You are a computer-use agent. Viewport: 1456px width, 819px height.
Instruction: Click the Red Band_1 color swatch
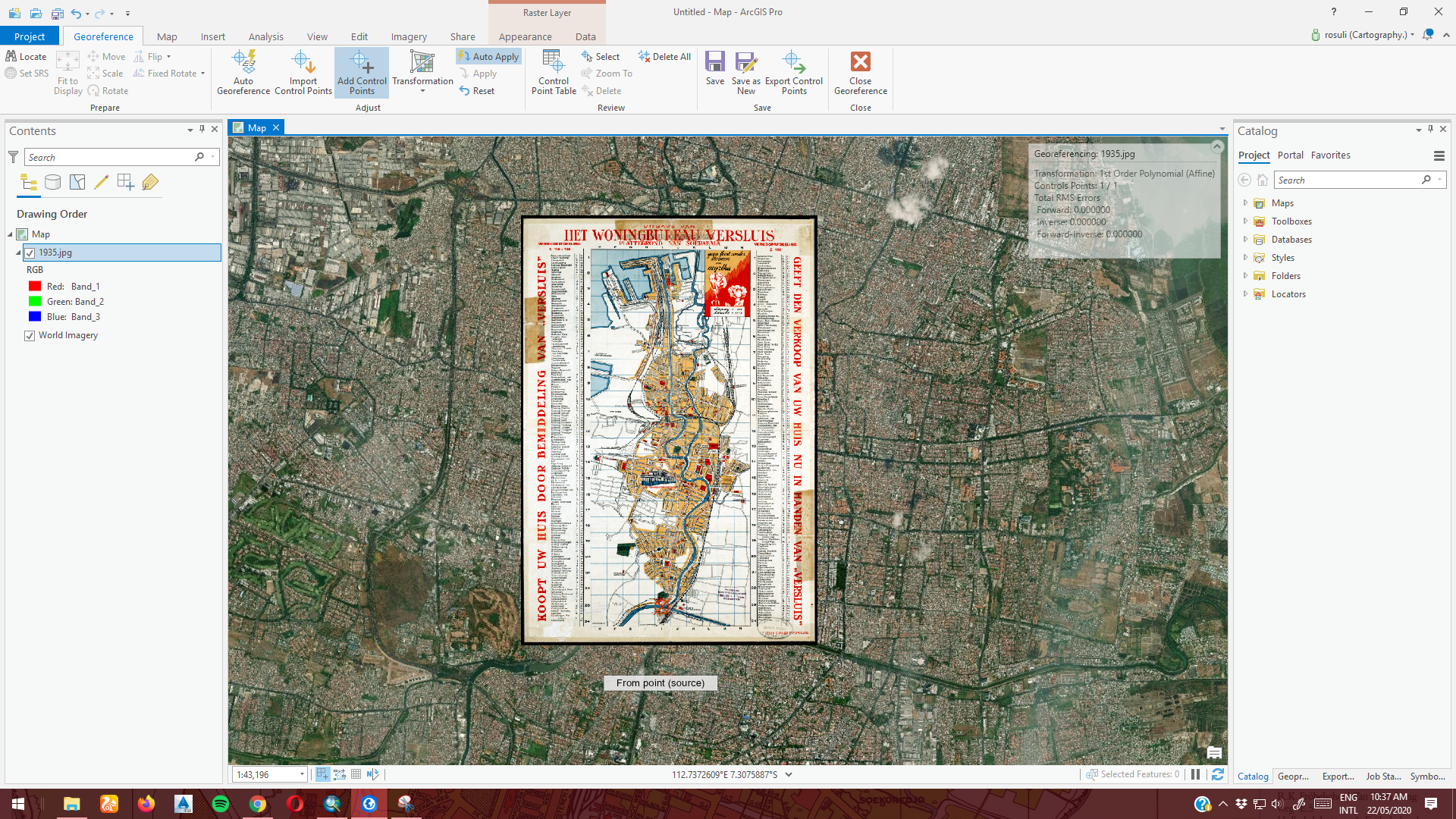pos(34,286)
